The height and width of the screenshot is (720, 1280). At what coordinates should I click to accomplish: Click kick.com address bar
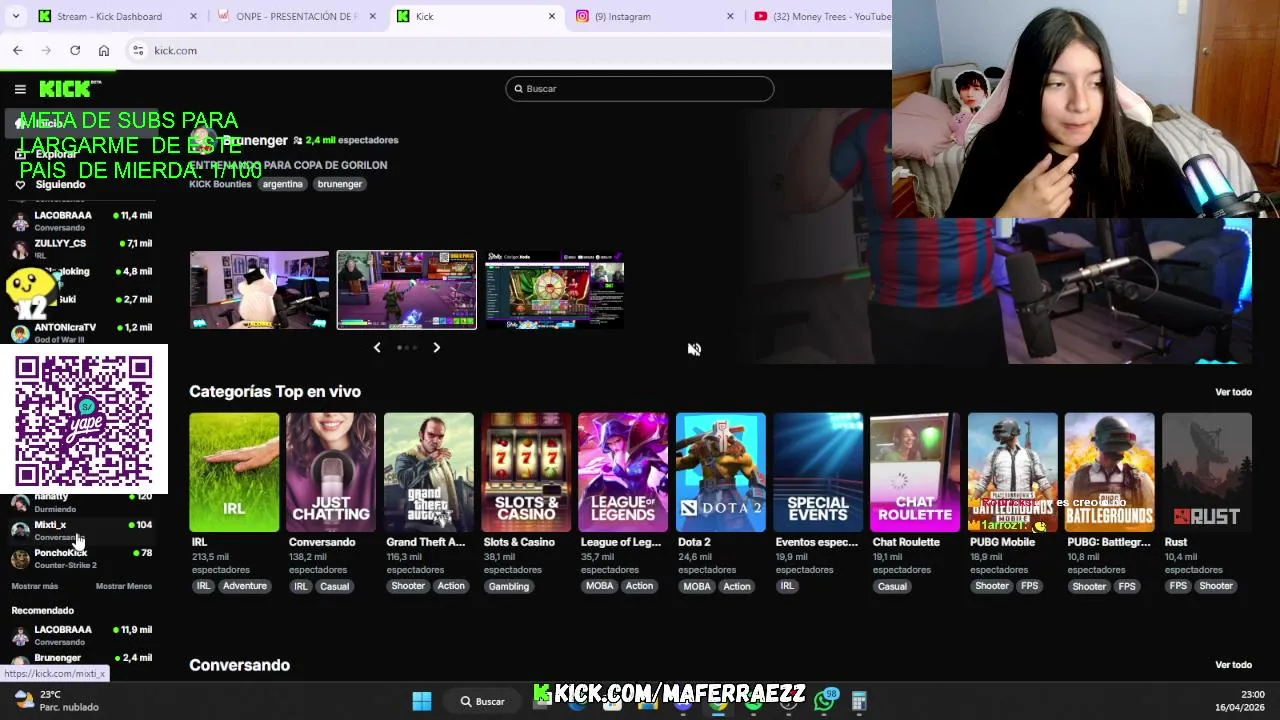coord(510,50)
